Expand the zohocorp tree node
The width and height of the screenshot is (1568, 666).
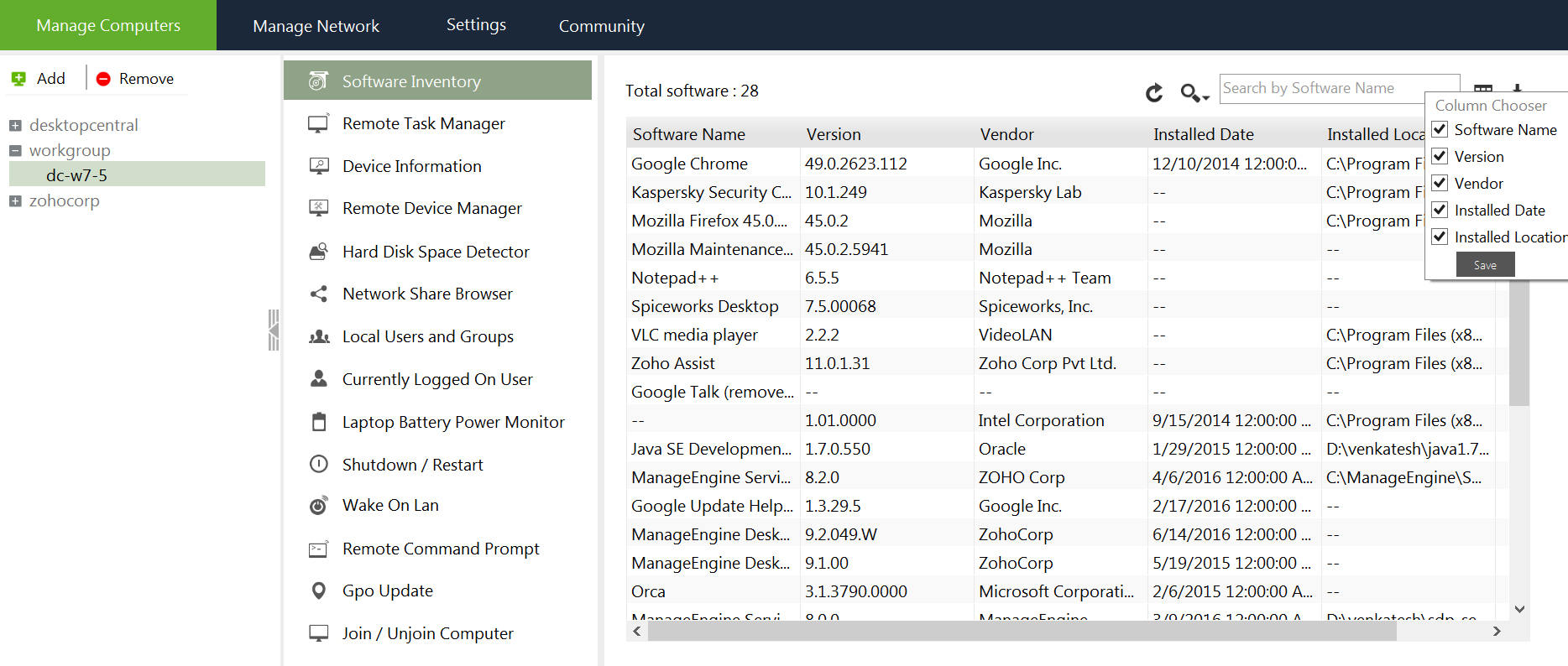coord(15,201)
